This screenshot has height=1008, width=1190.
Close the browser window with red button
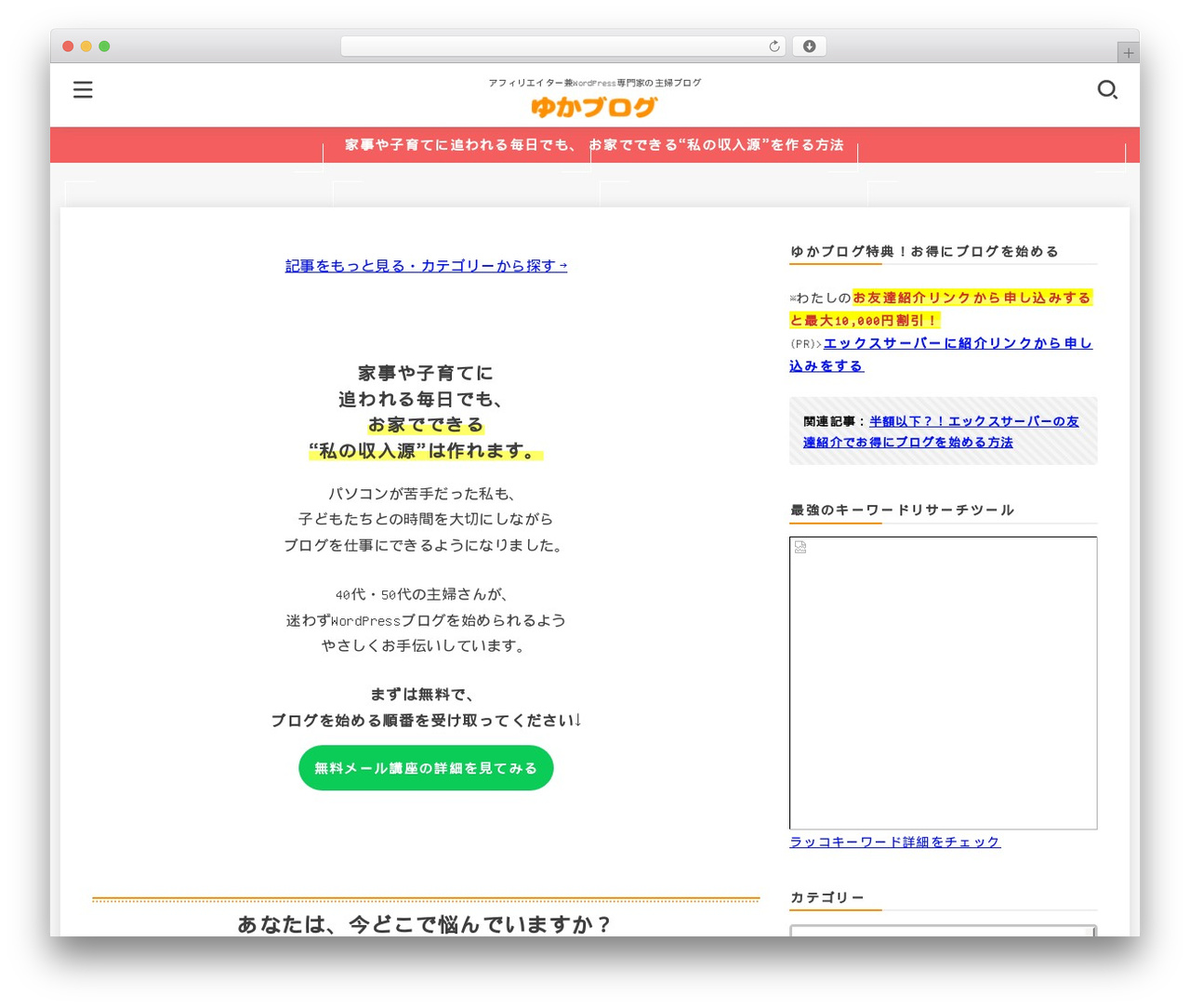pyautogui.click(x=68, y=46)
